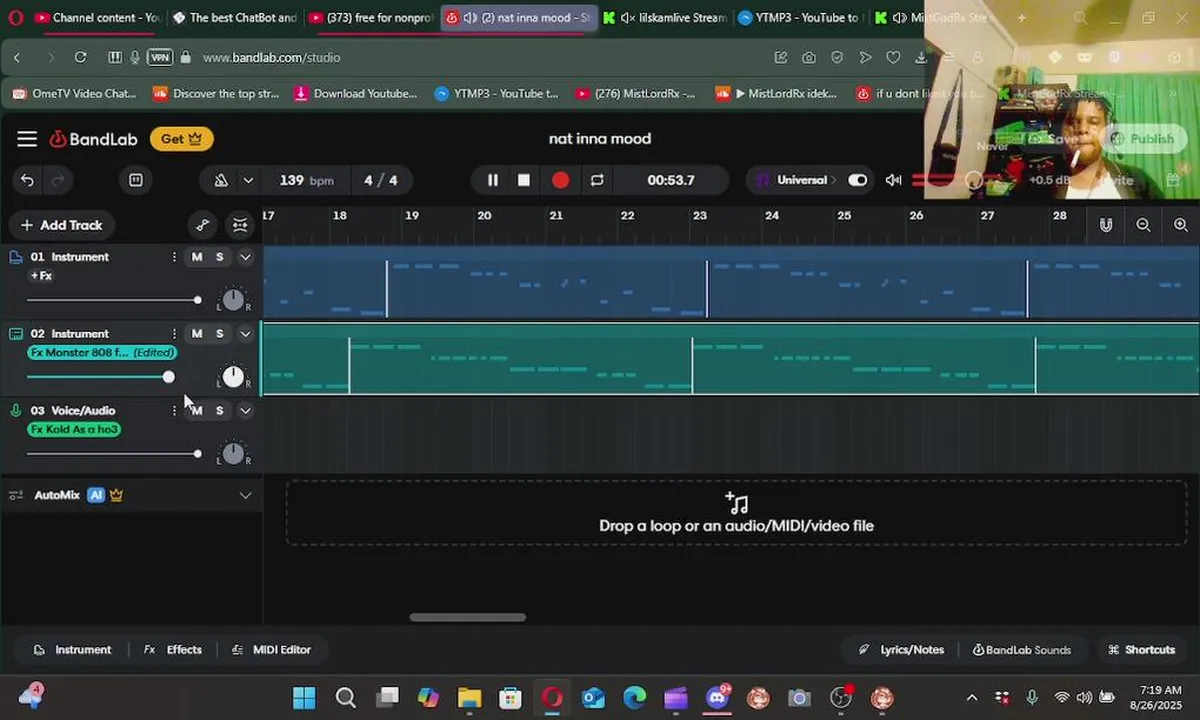Expand track 03 Voice/Audio chevron
Image resolution: width=1200 pixels, height=720 pixels.
(245, 411)
